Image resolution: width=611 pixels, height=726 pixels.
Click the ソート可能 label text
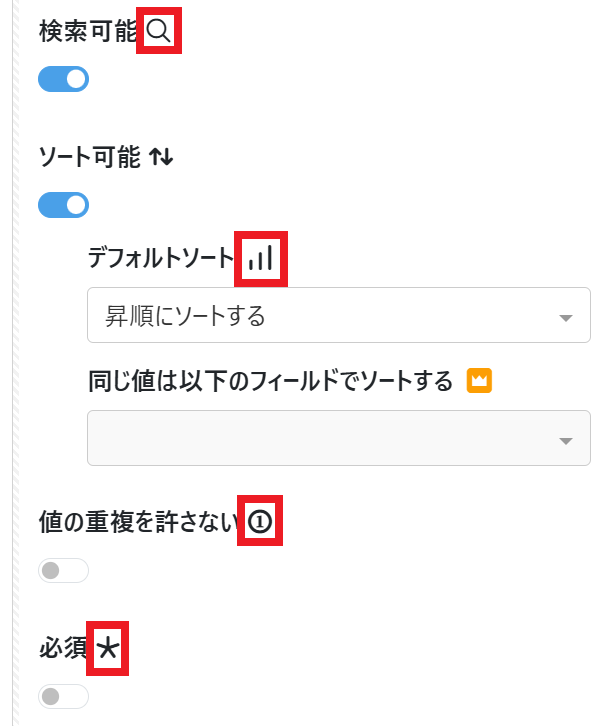coord(89,157)
